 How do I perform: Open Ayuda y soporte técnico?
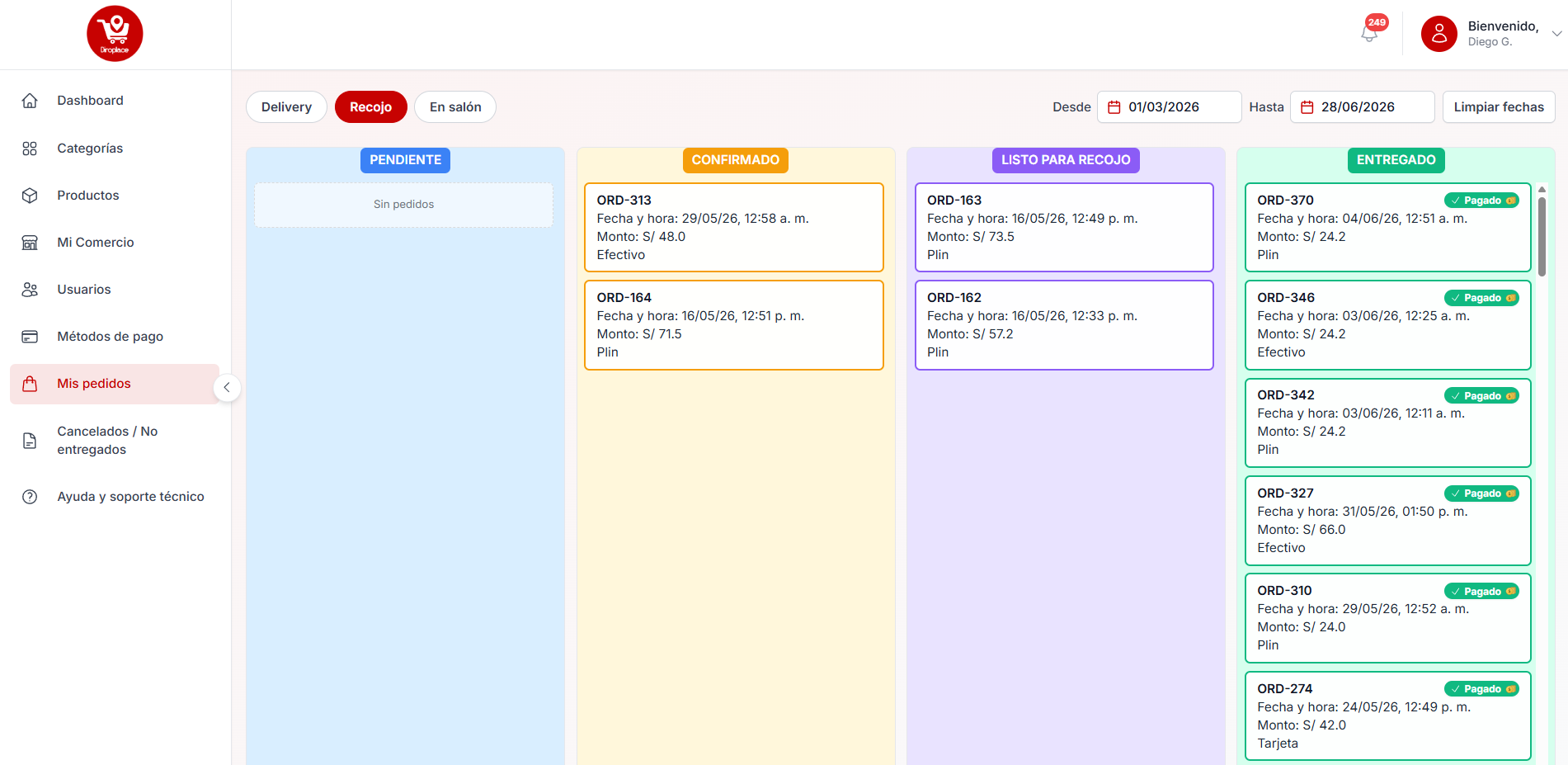click(115, 497)
